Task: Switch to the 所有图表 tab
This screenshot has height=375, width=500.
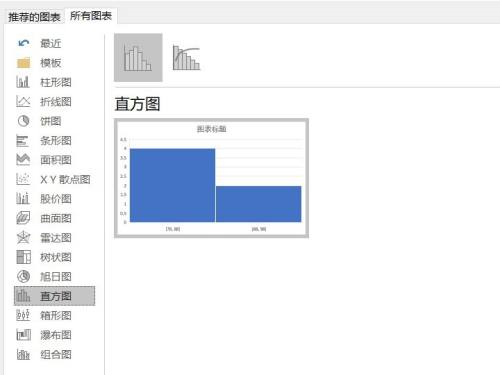Action: (x=91, y=16)
